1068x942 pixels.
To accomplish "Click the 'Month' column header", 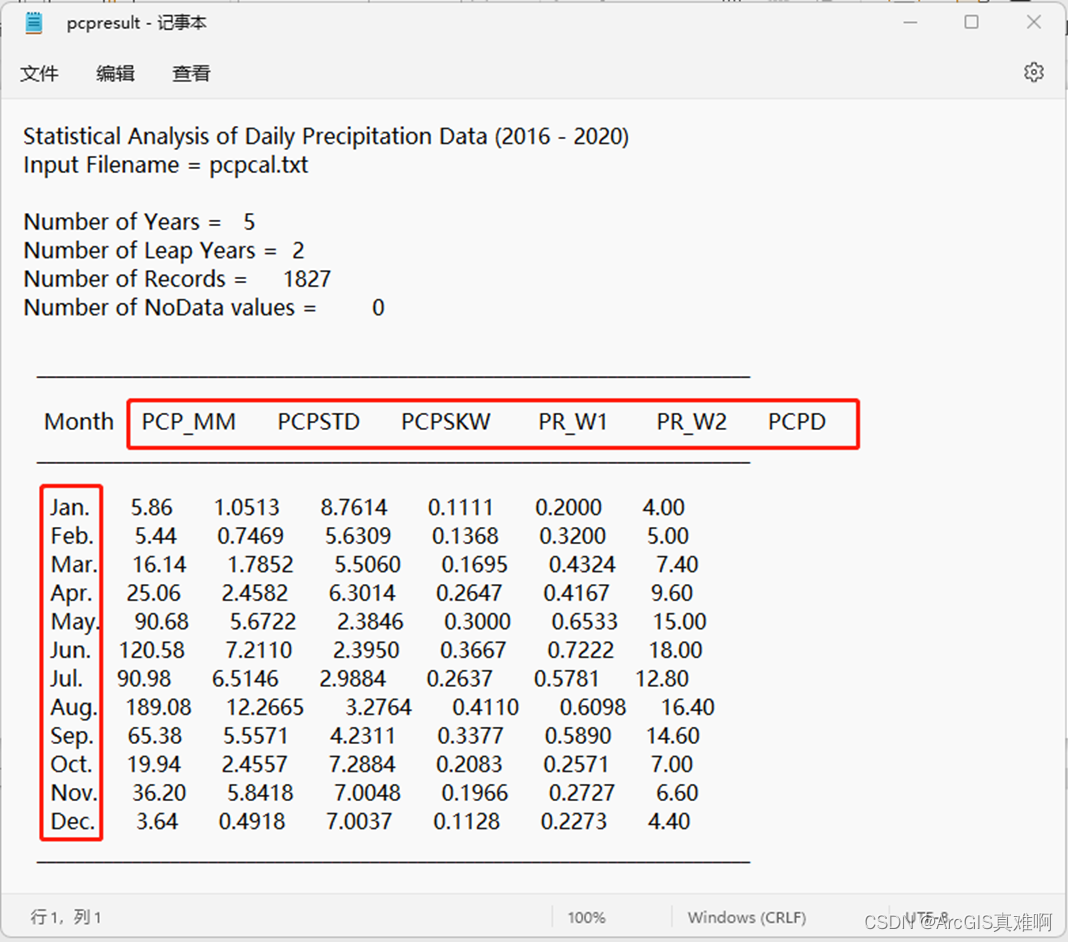I will [x=79, y=422].
